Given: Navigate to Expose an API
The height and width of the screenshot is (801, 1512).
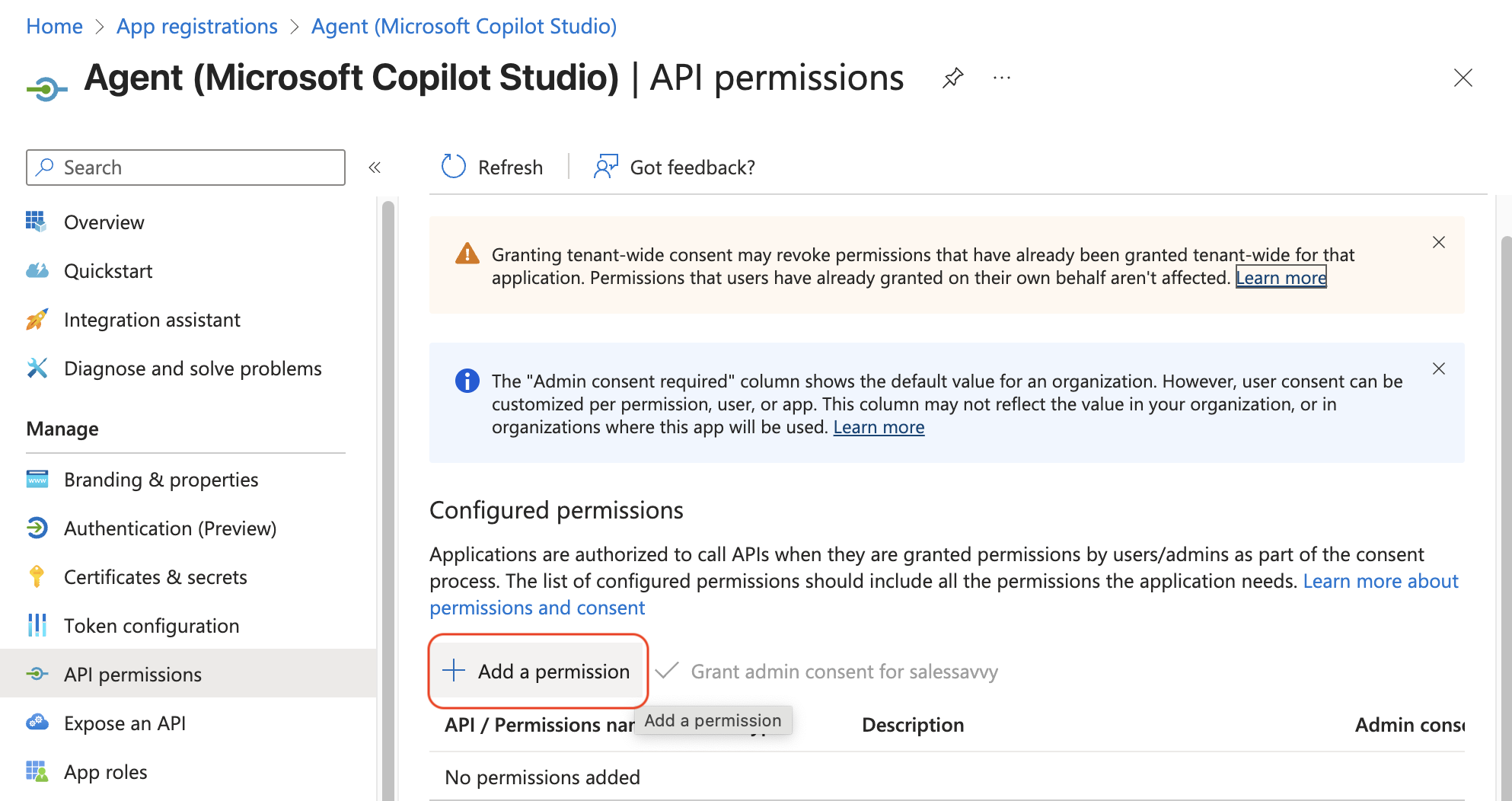Looking at the screenshot, I should click(x=124, y=723).
